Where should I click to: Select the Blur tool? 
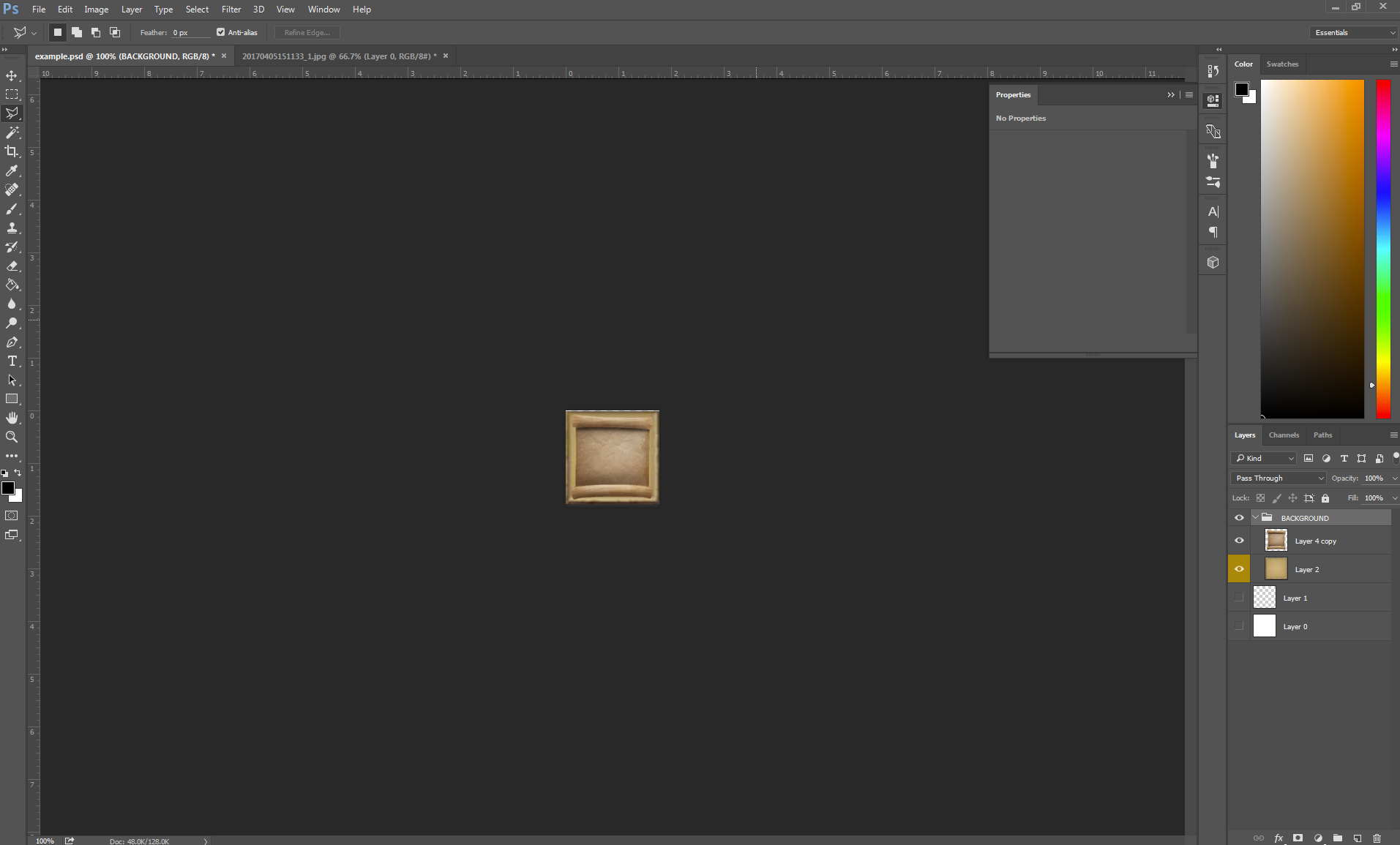12,304
